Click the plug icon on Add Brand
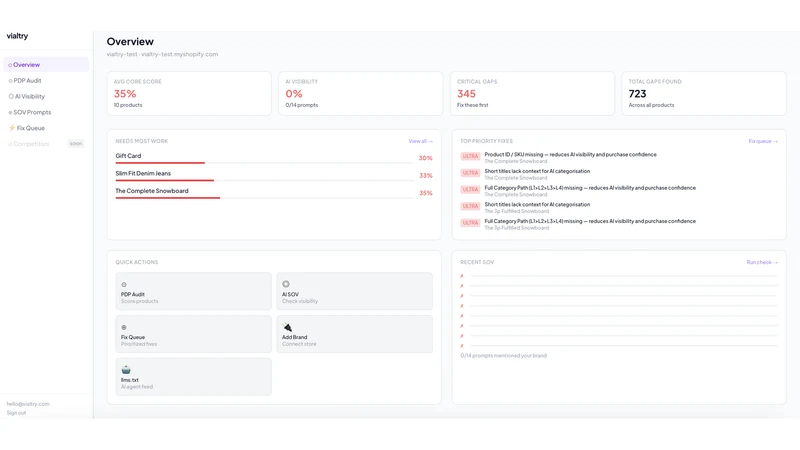The image size is (800, 450). (287, 327)
